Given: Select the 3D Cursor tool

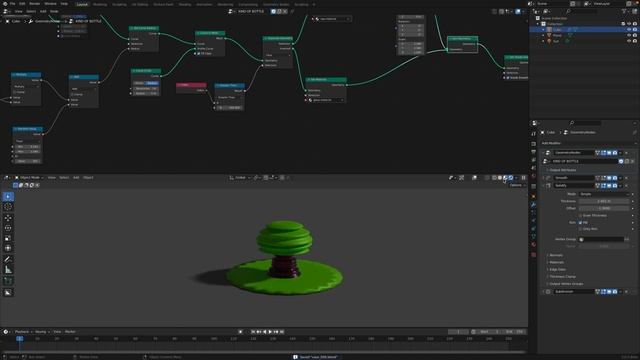Looking at the screenshot, I should point(8,207).
